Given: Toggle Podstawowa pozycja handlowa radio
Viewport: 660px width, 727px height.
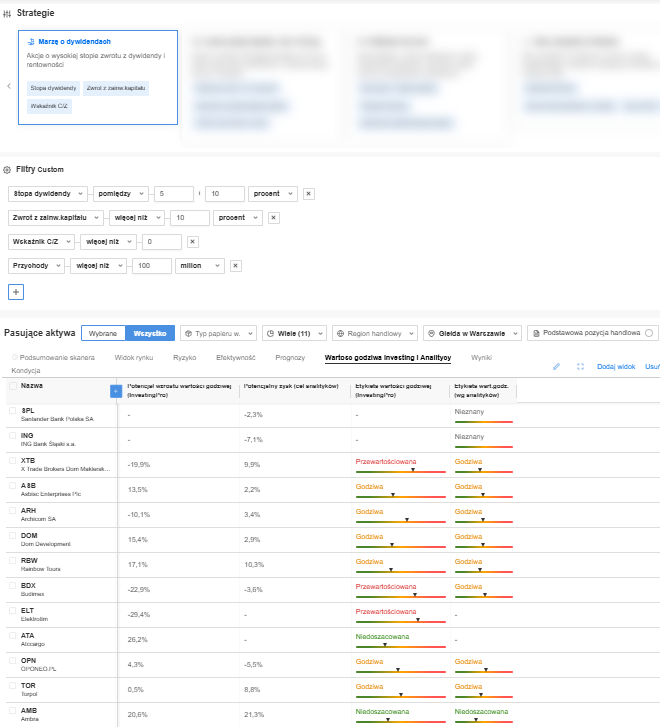Looking at the screenshot, I should tap(649, 333).
